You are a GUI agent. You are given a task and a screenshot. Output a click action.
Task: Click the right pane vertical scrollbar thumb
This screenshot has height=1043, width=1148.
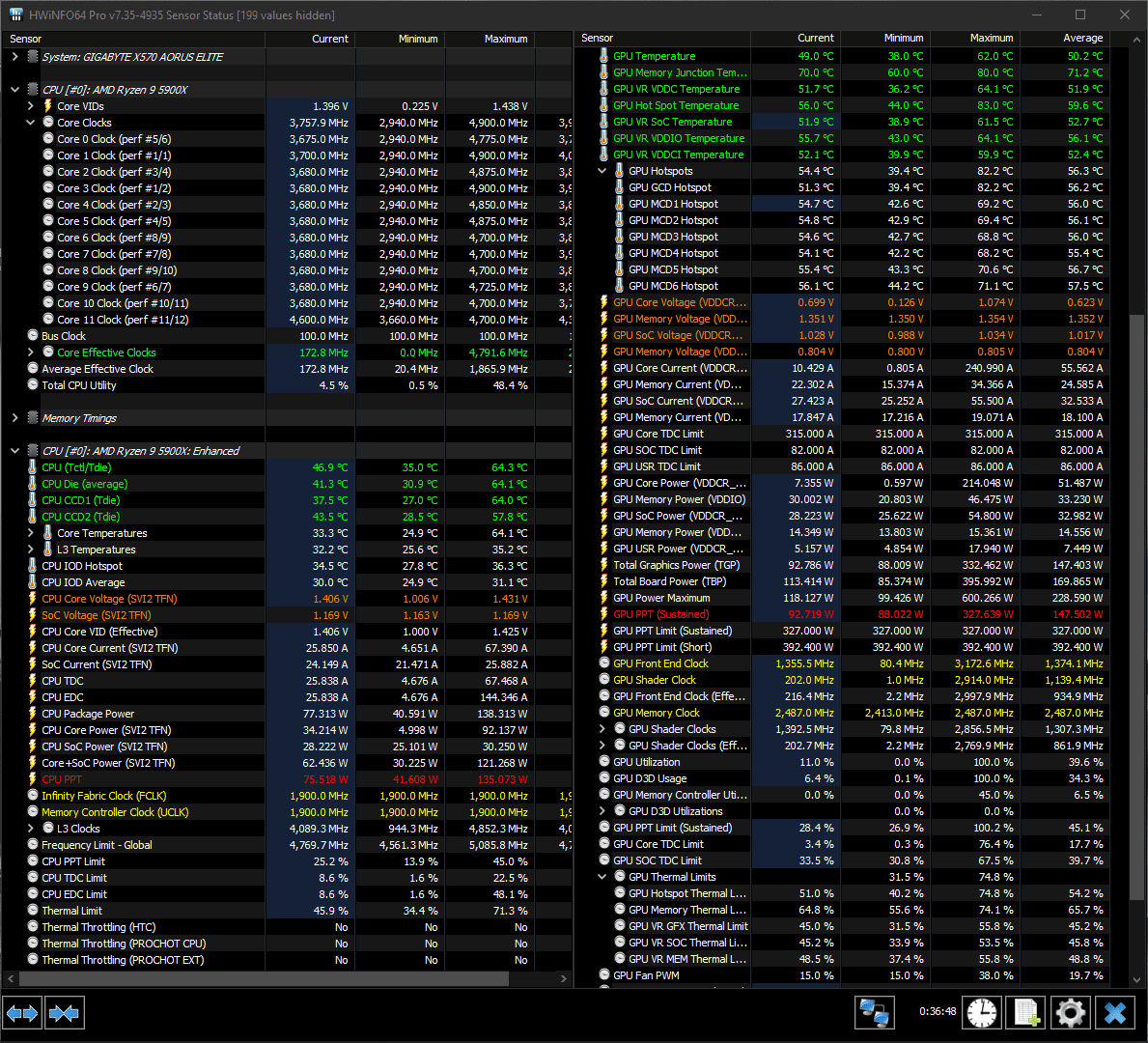tap(1136, 607)
